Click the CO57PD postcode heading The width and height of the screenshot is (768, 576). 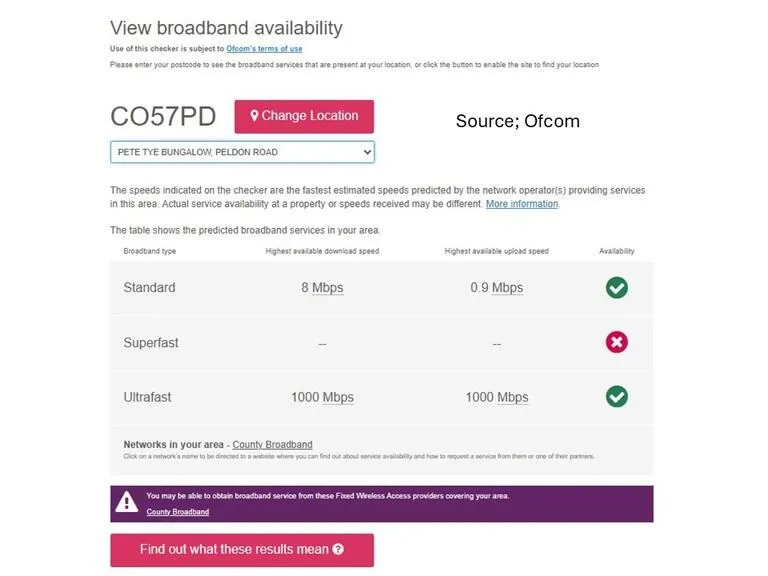pyautogui.click(x=163, y=117)
